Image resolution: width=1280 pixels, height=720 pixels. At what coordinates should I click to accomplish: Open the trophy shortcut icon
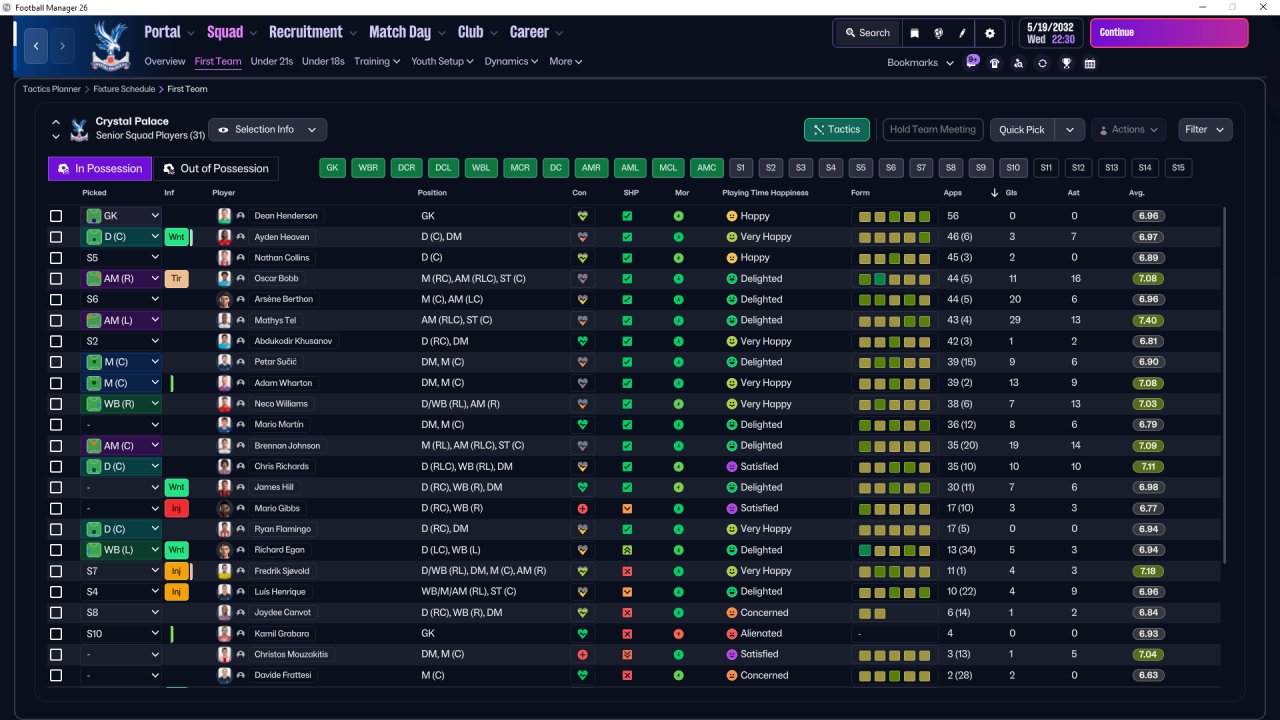pos(1066,63)
